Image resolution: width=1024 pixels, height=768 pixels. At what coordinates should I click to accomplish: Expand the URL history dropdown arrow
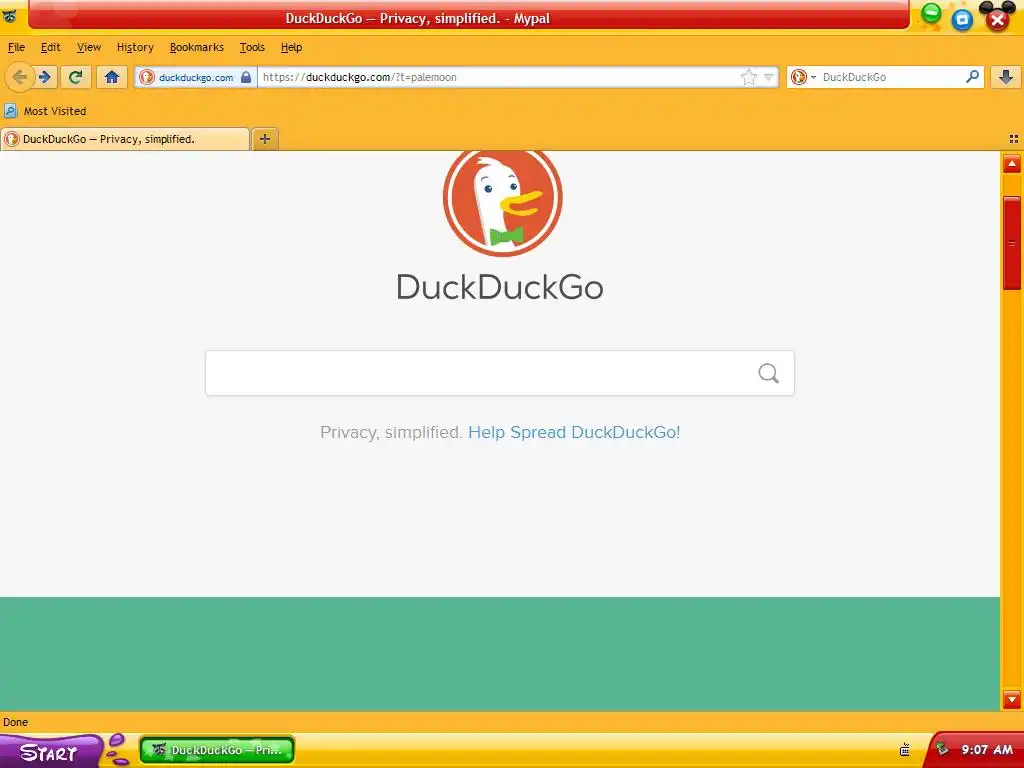point(769,77)
